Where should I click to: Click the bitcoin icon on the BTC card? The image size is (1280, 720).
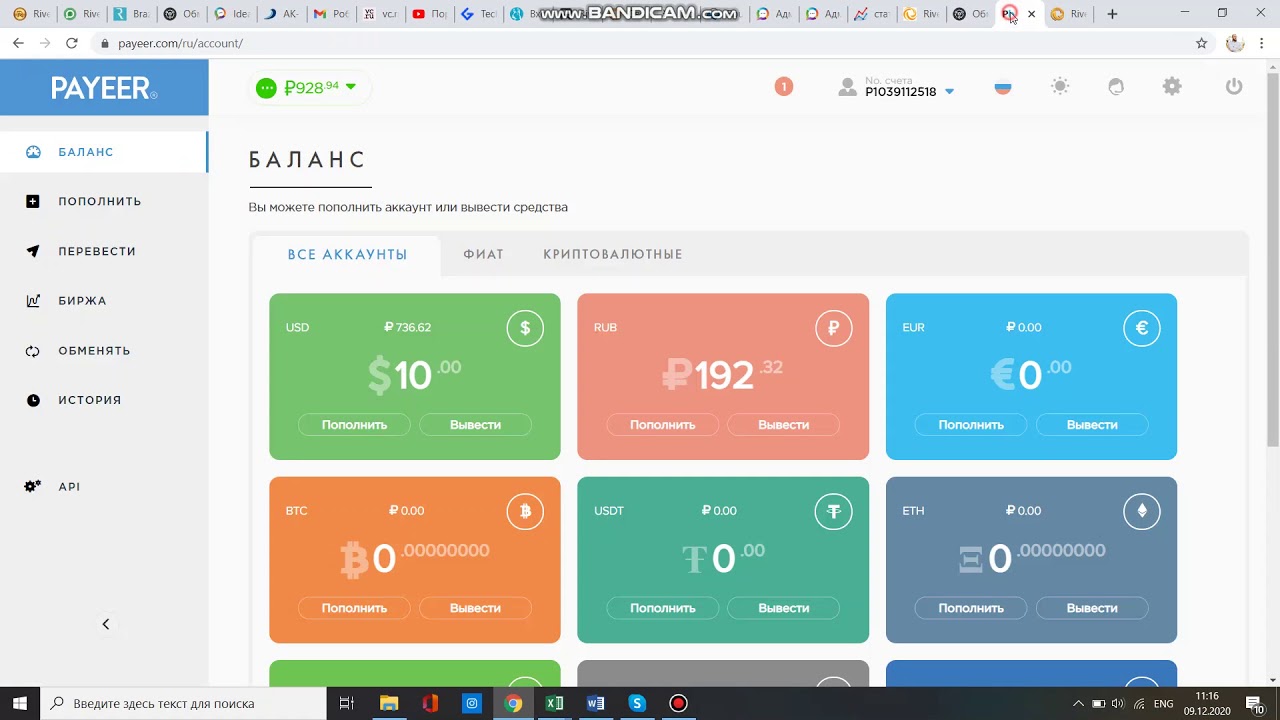pos(525,511)
